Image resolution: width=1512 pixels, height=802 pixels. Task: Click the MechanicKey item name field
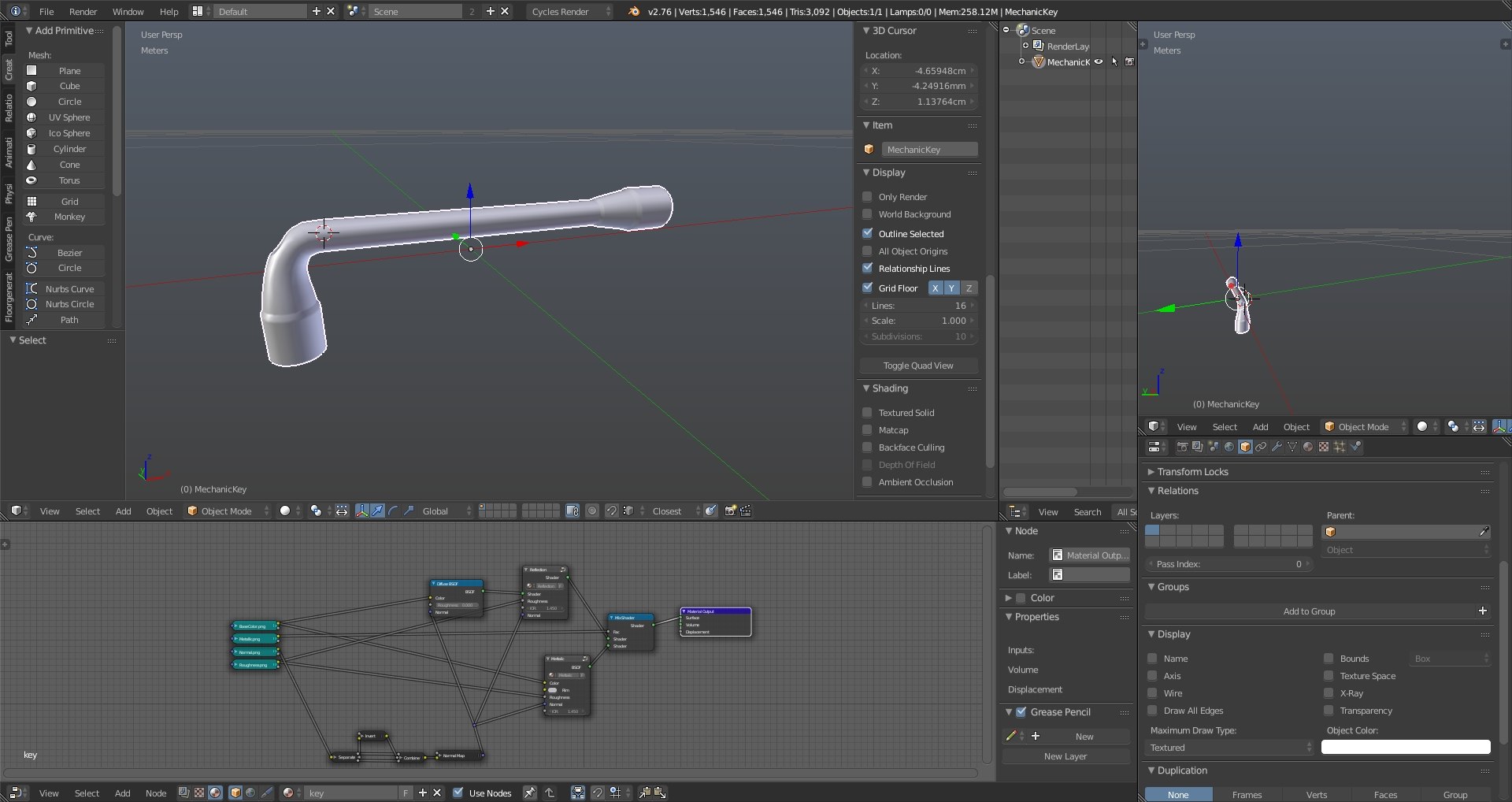click(x=929, y=150)
